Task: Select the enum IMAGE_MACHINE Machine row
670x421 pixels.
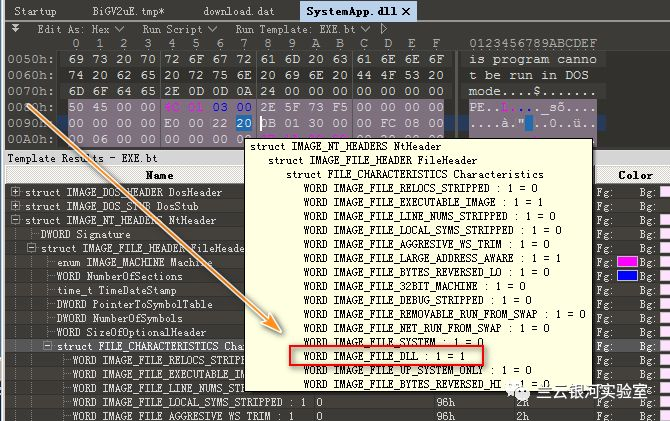Action: click(134, 262)
